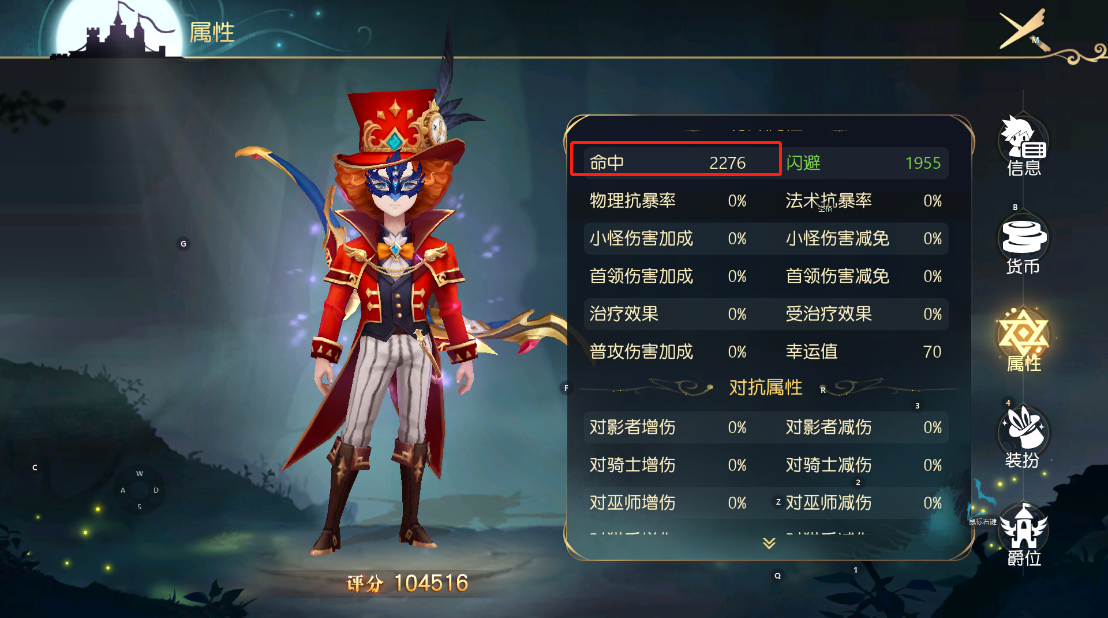This screenshot has height=618, width=1108.
Task: Close the attributes screen with the top-right sword icon
Action: [x=1023, y=30]
